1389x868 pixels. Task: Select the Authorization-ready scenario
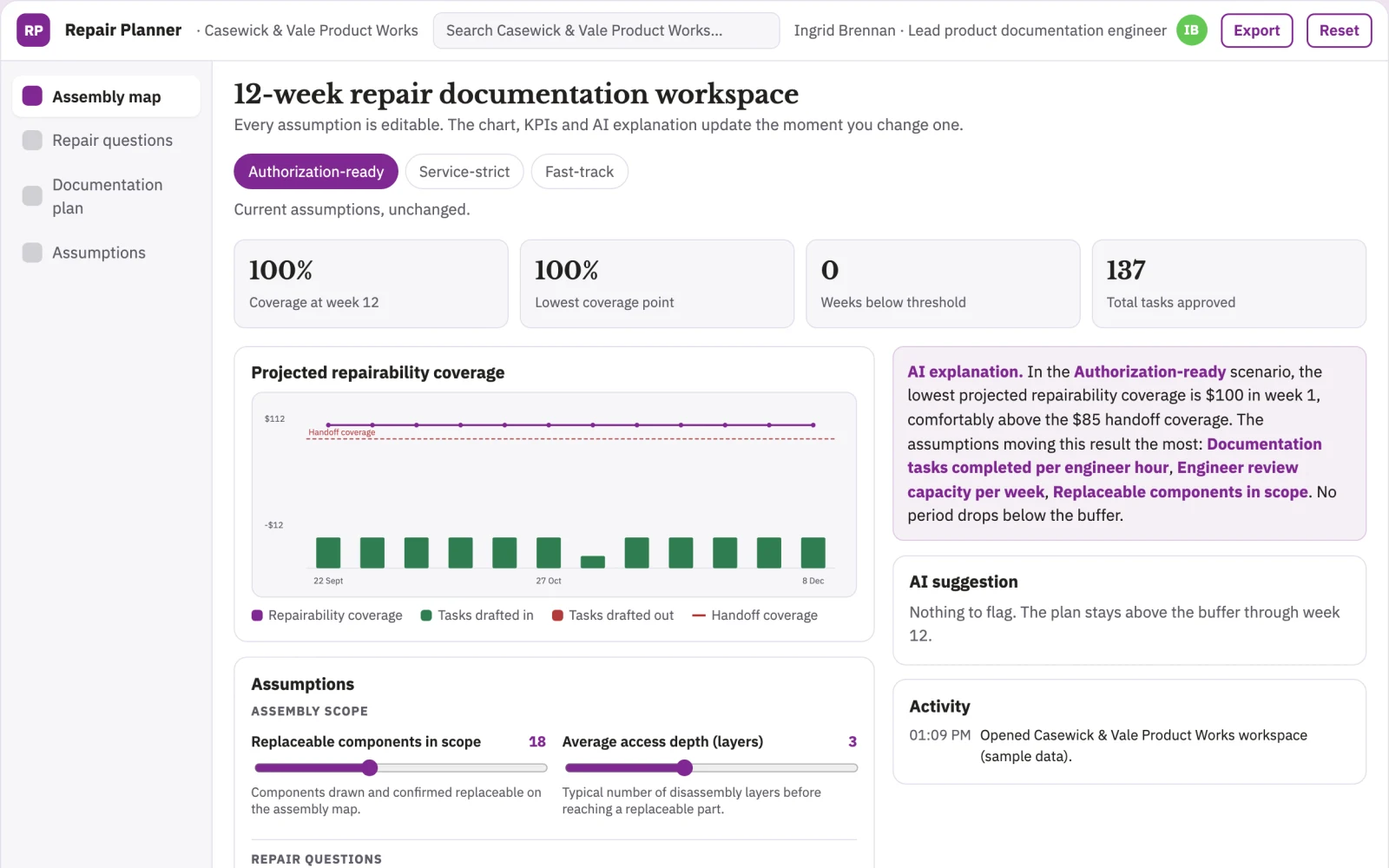[x=316, y=172]
